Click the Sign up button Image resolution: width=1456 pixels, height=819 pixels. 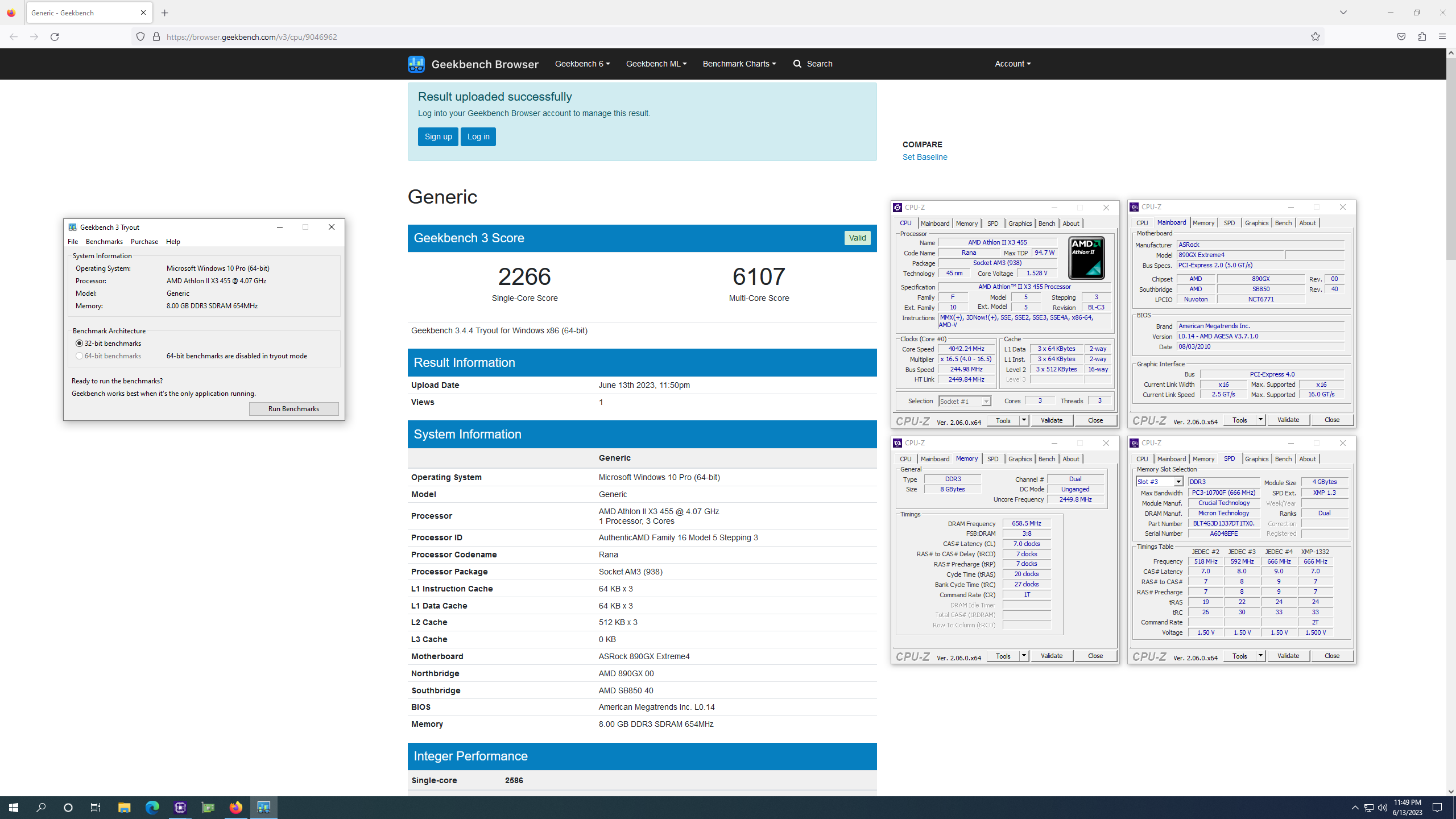click(x=438, y=136)
